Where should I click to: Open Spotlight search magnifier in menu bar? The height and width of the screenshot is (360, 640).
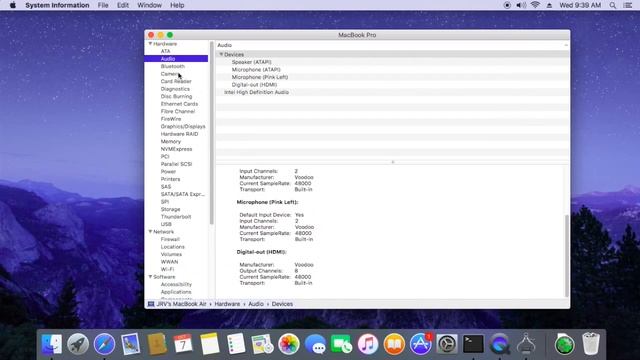pos(613,5)
